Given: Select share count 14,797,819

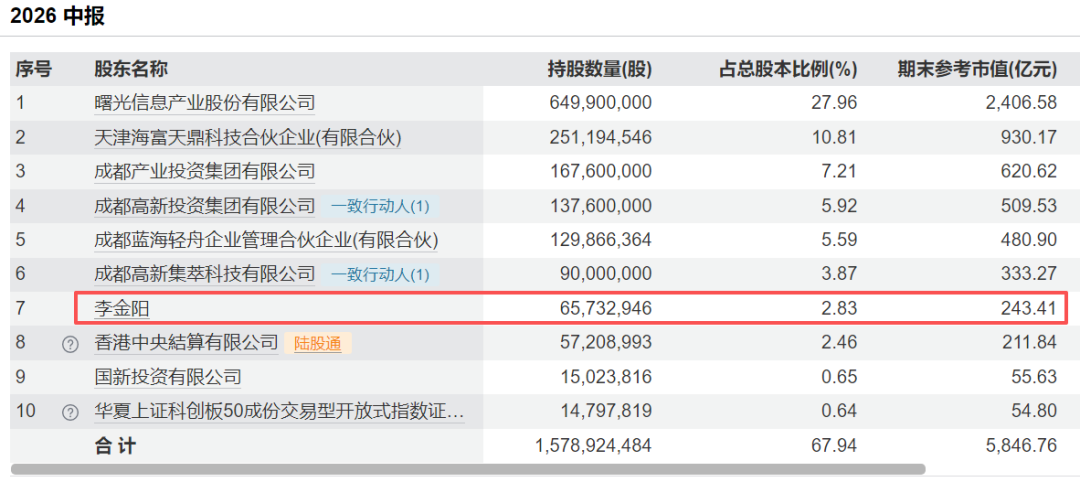Looking at the screenshot, I should coord(606,412).
